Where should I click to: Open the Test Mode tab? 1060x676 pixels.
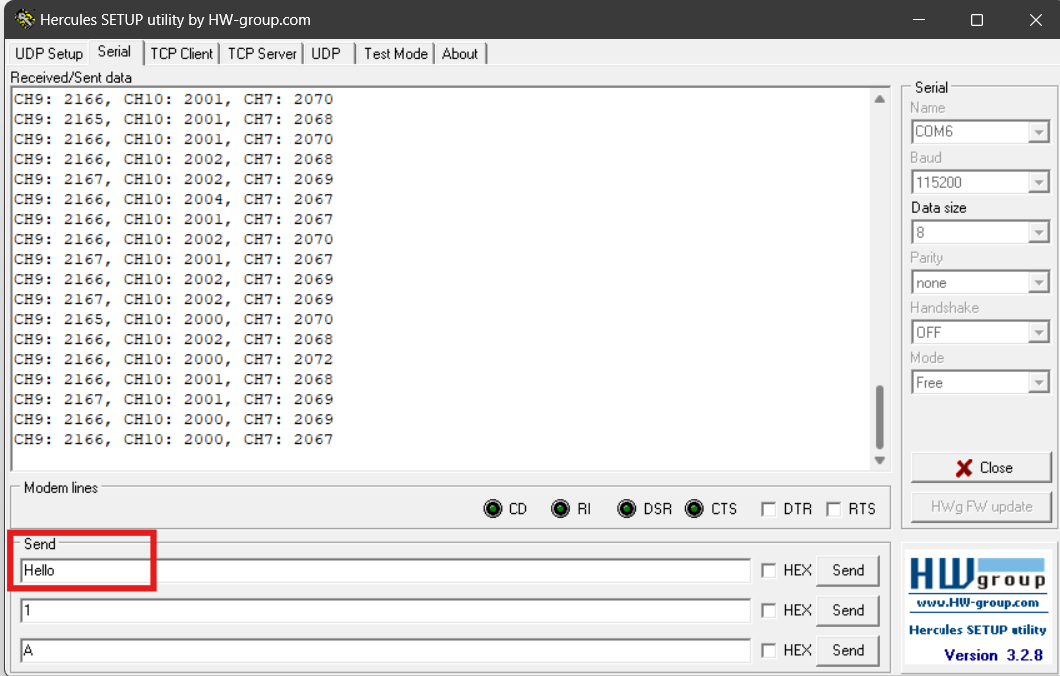click(394, 53)
